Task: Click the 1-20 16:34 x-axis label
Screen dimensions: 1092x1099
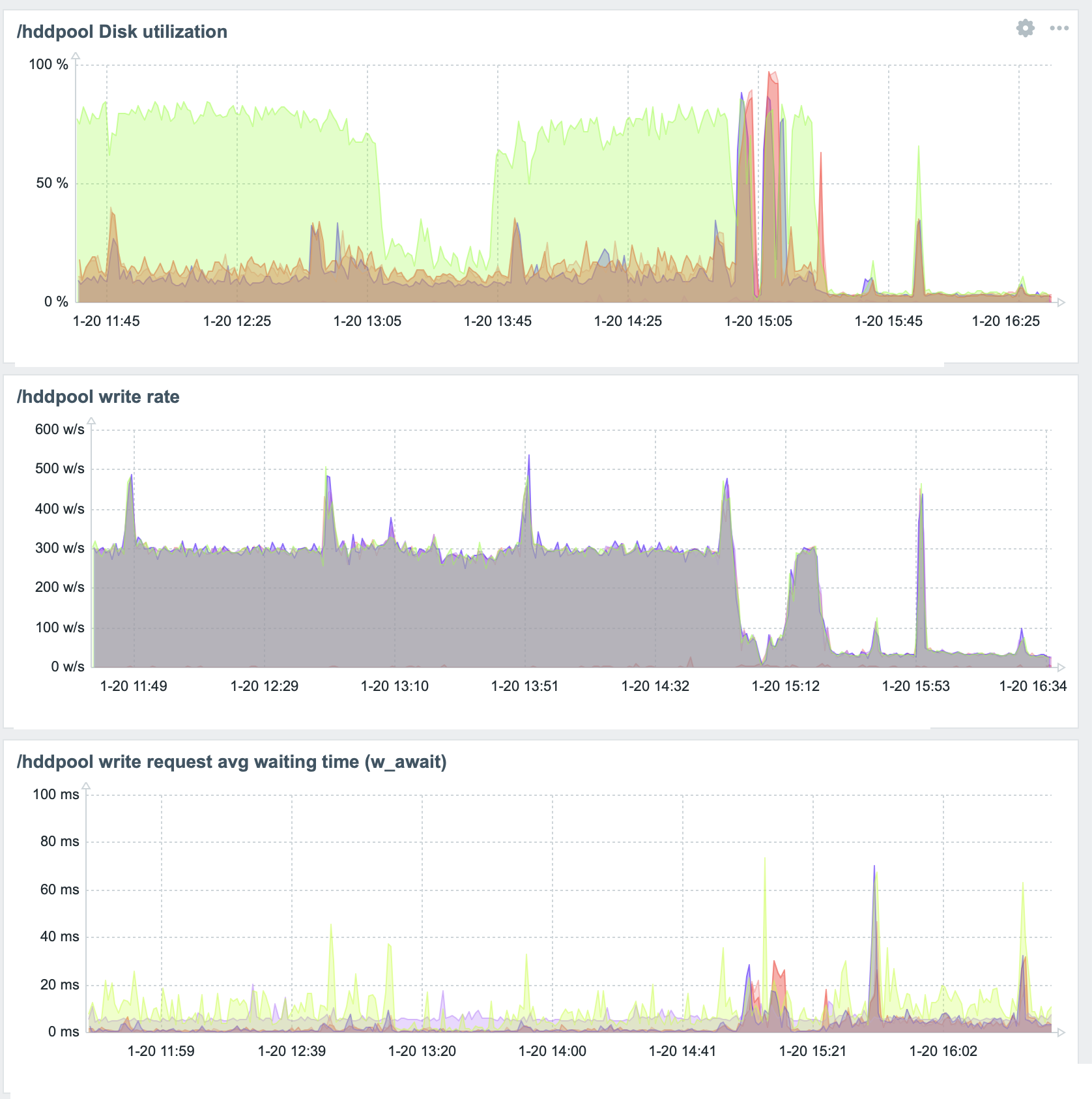Action: [x=1033, y=686]
